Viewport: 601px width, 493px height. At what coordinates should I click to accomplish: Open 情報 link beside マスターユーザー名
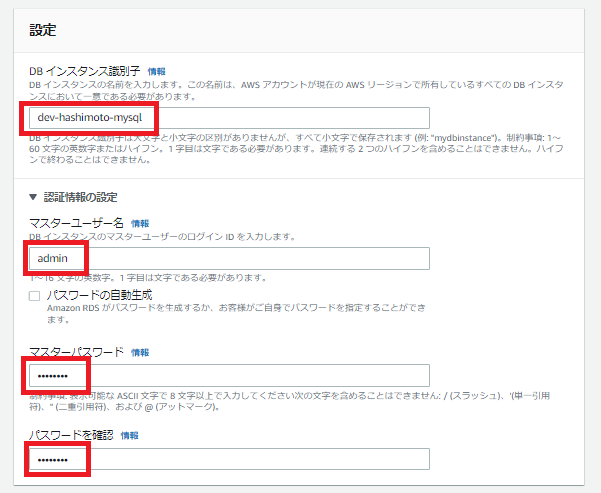click(140, 223)
